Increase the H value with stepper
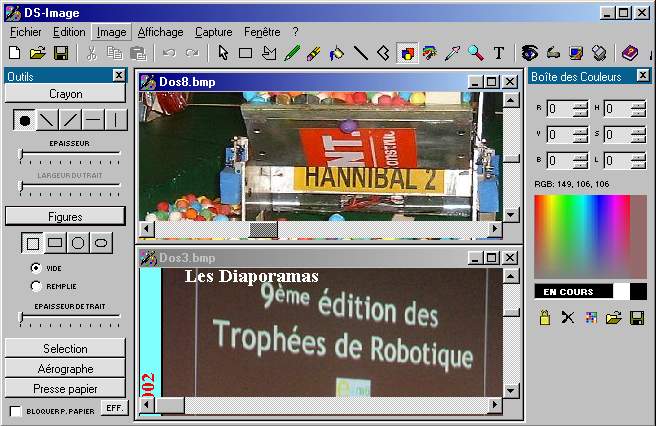This screenshot has width=656, height=426. click(637, 104)
